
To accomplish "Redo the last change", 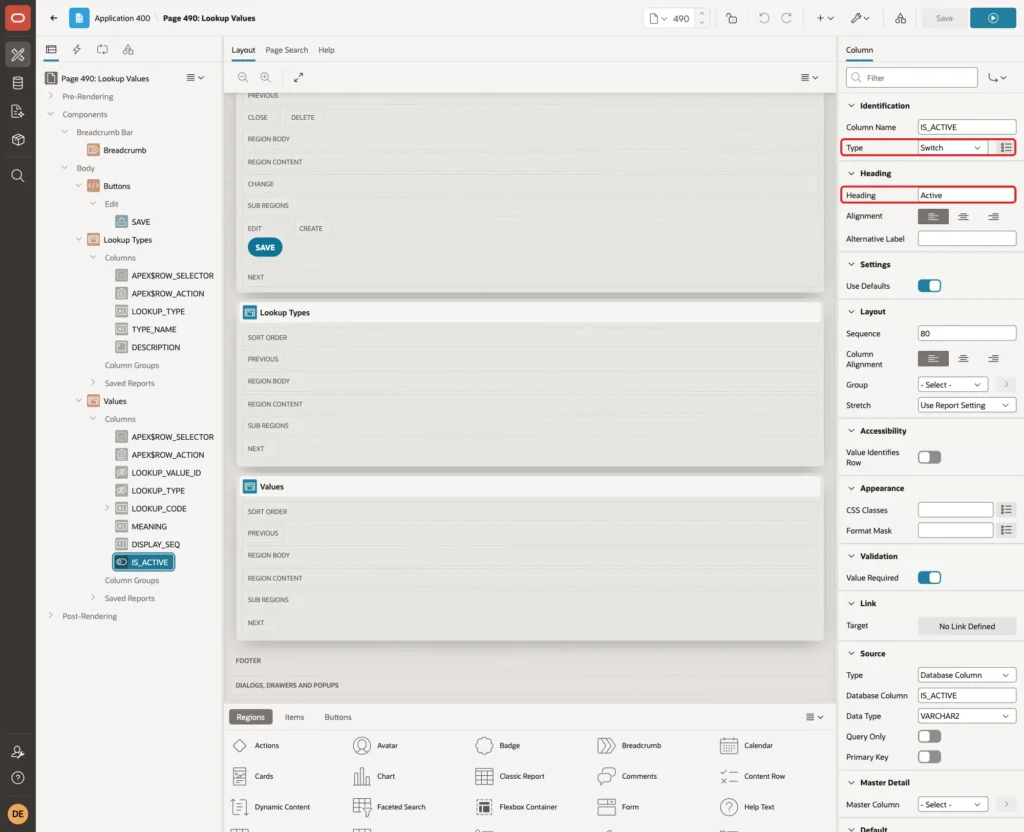I will [x=787, y=18].
